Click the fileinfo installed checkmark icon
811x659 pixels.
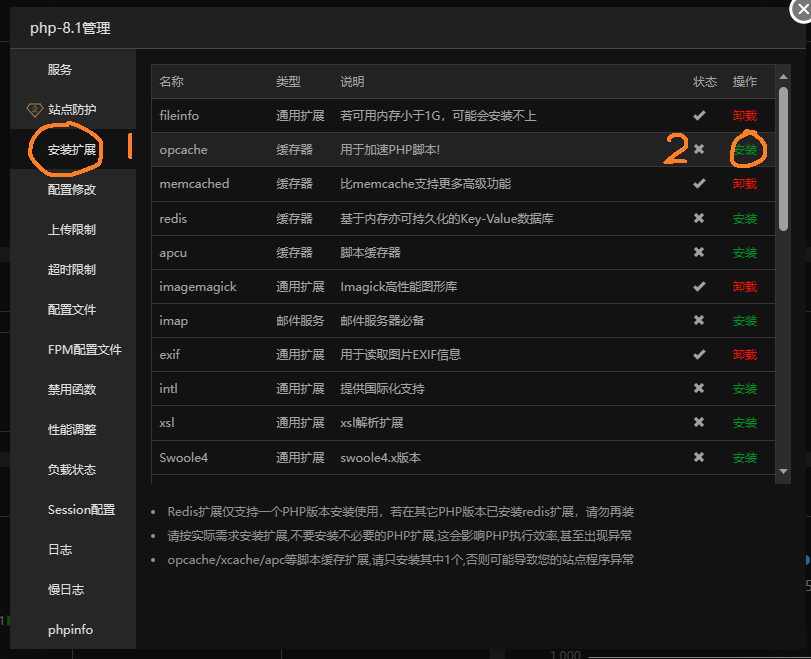click(699, 115)
